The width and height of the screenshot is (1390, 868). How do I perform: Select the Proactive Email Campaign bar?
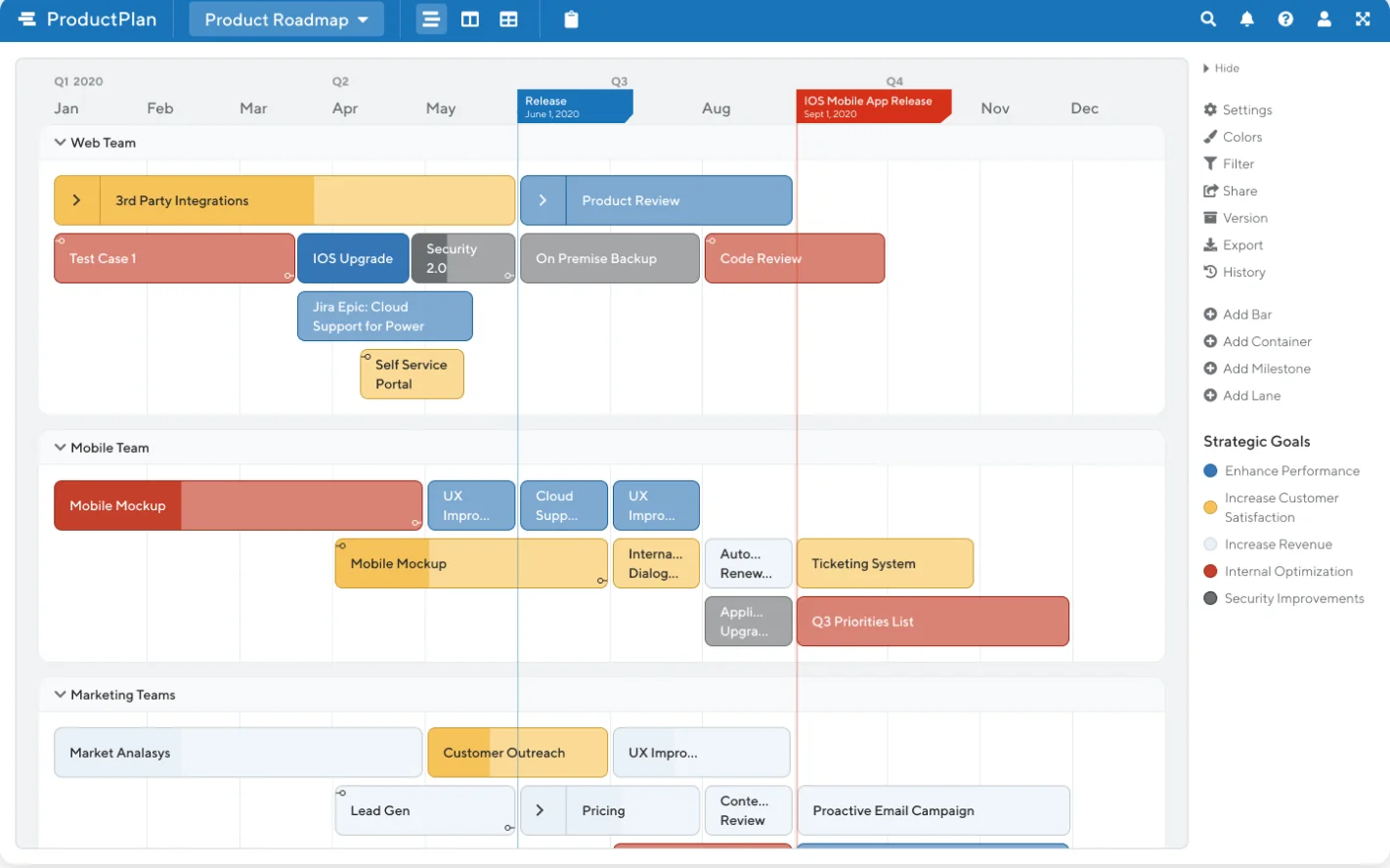point(934,810)
